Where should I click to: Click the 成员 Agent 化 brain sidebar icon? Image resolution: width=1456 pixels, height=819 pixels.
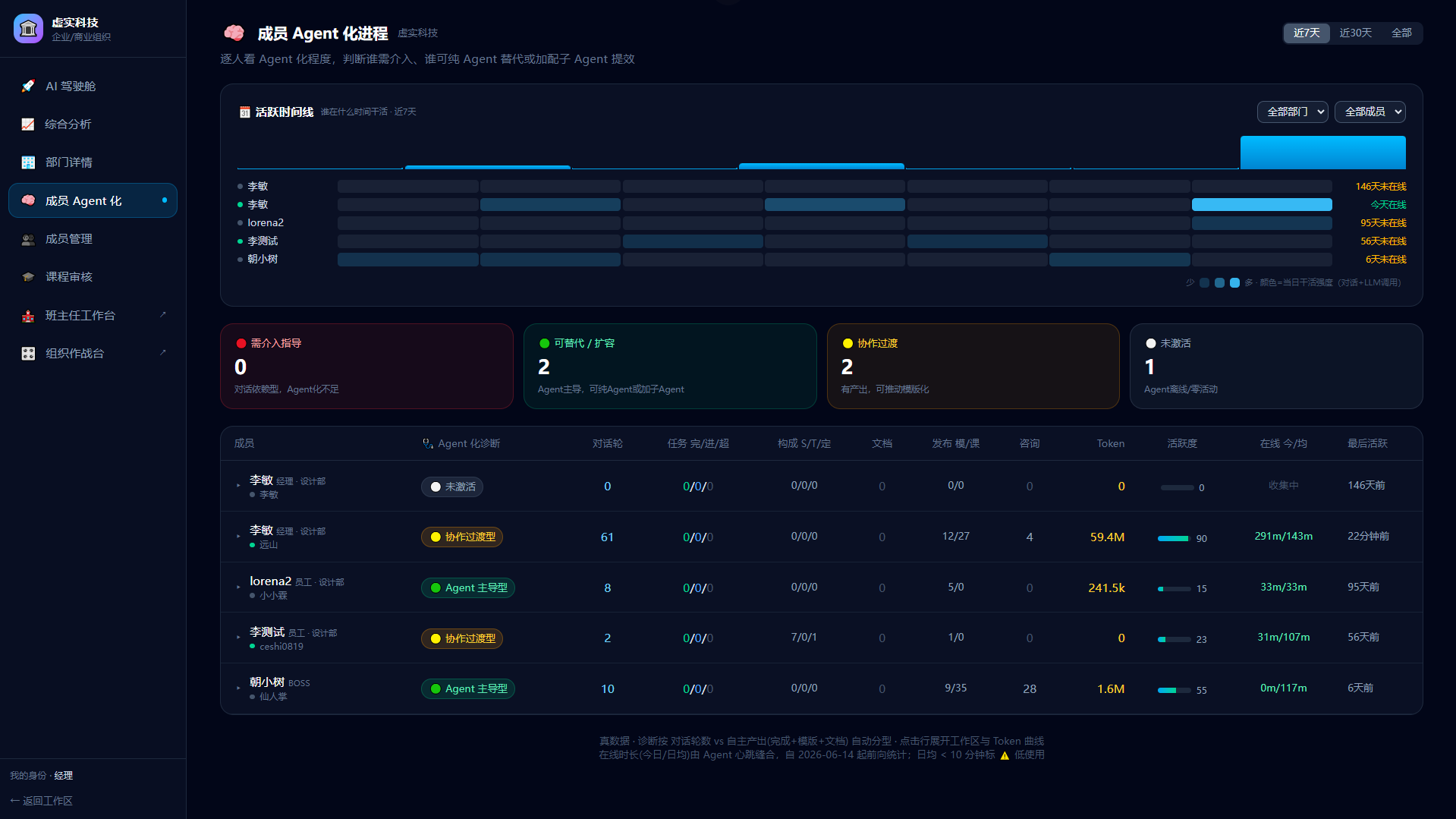tap(28, 200)
